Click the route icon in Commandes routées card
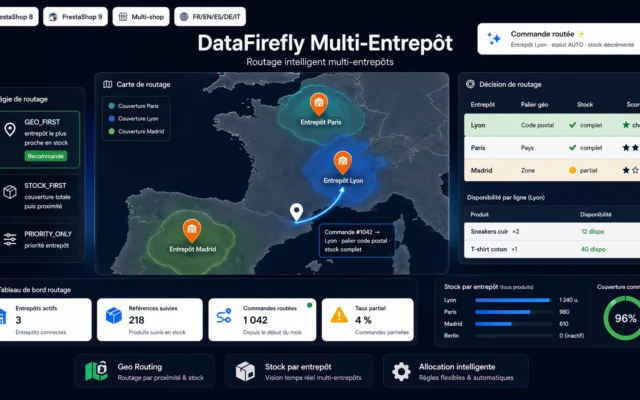640x400 pixels. (224, 316)
